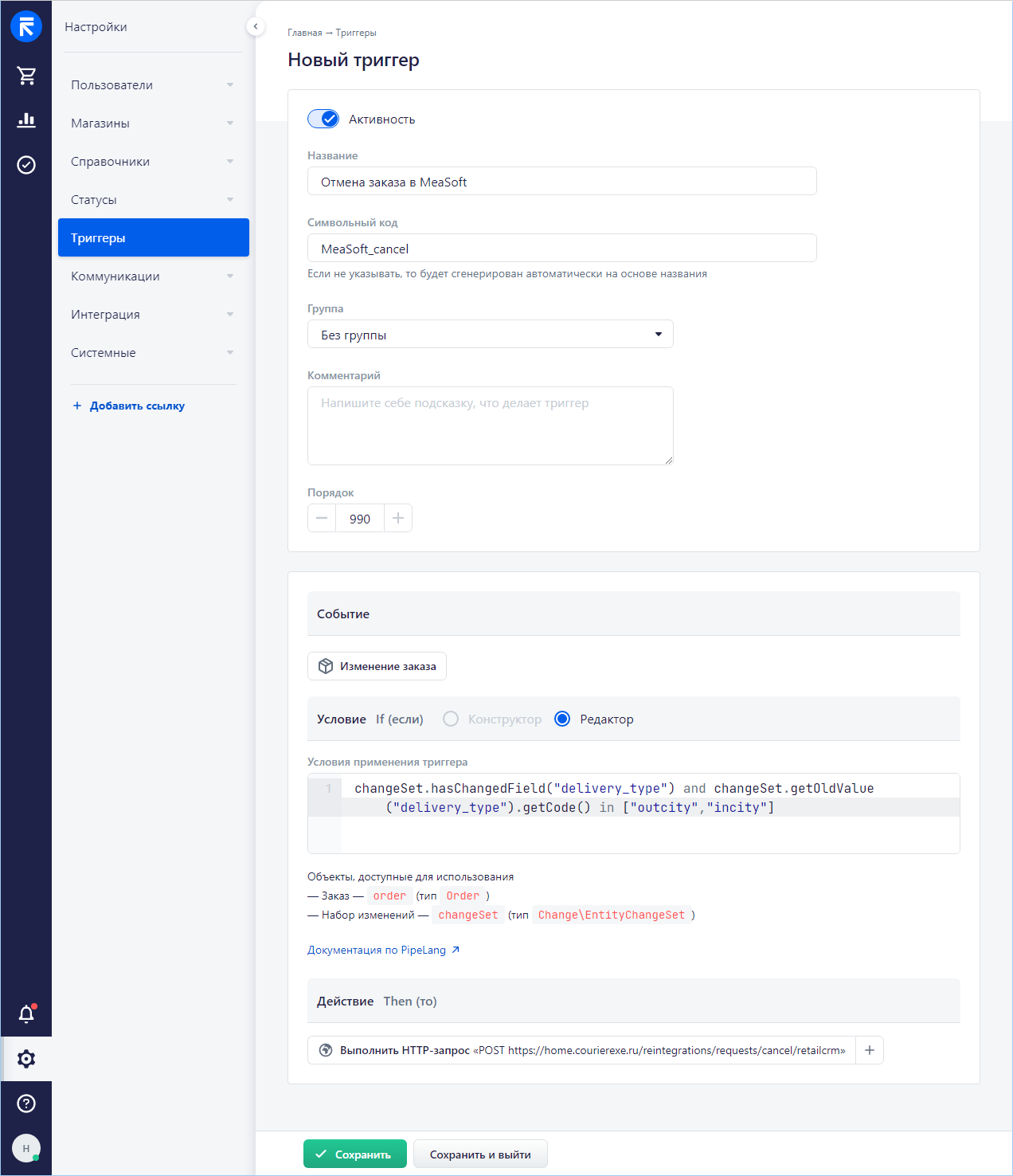The image size is (1013, 1176).
Task: Open the analytics bar chart section
Action: (x=26, y=120)
